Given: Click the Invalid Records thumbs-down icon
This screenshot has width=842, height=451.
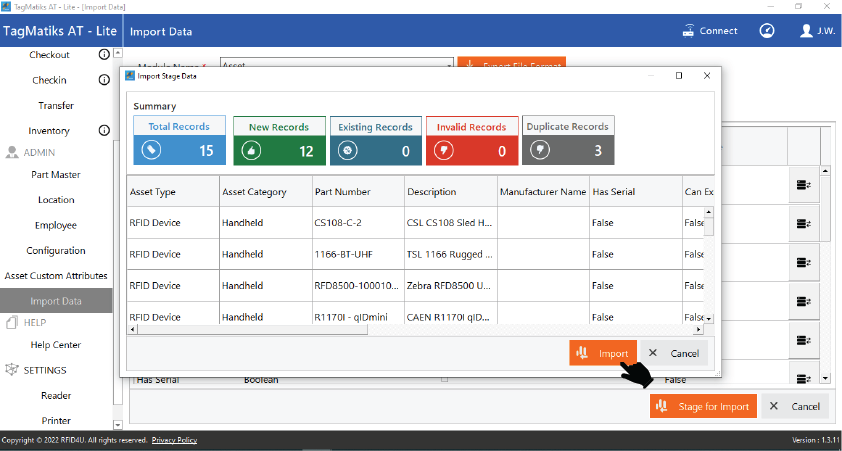Looking at the screenshot, I should click(x=444, y=150).
